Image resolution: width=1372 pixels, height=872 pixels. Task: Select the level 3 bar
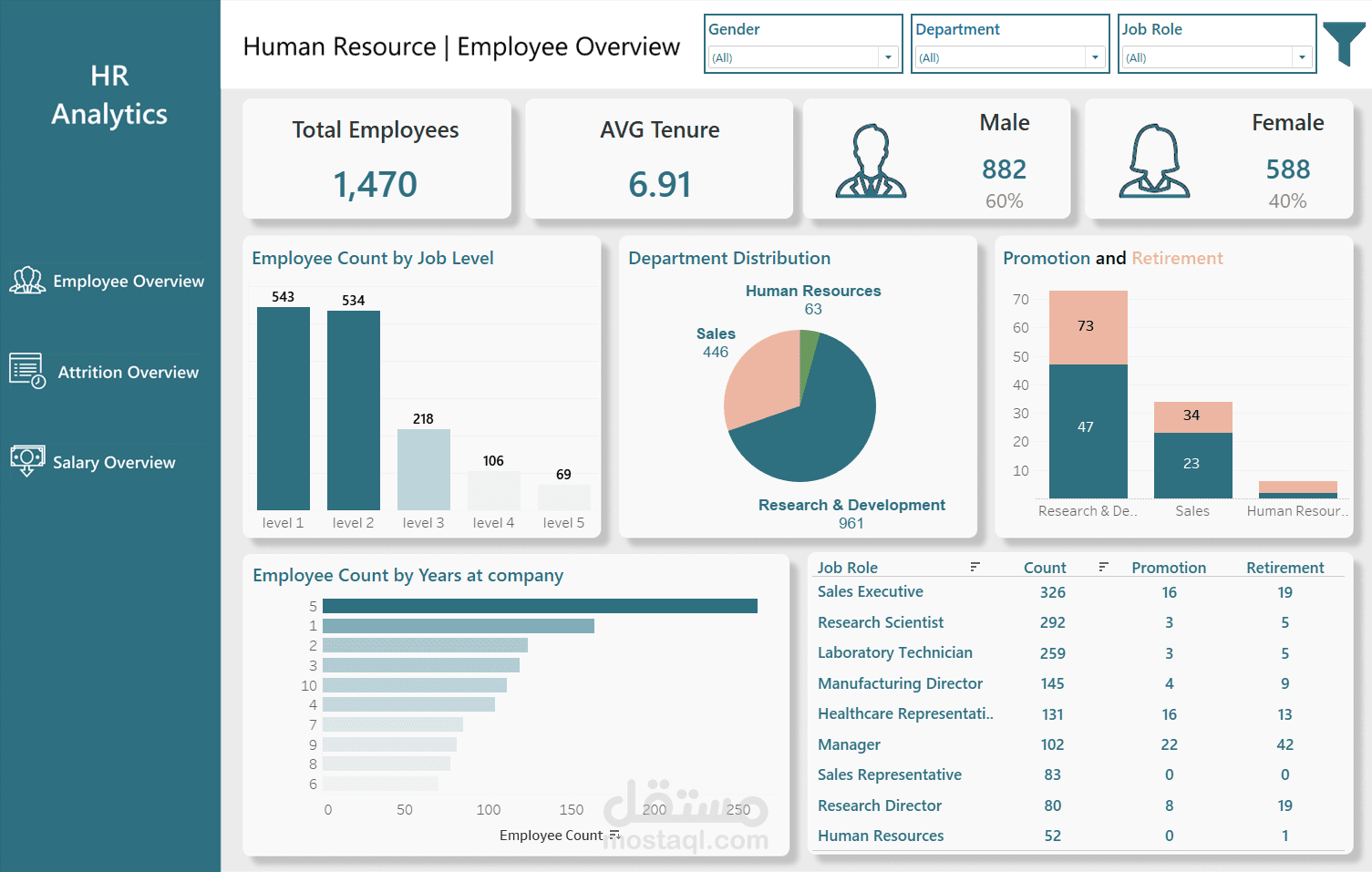click(424, 469)
